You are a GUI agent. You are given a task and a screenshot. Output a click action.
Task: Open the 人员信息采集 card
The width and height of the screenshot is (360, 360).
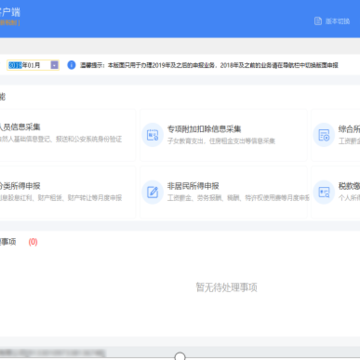coord(67,135)
